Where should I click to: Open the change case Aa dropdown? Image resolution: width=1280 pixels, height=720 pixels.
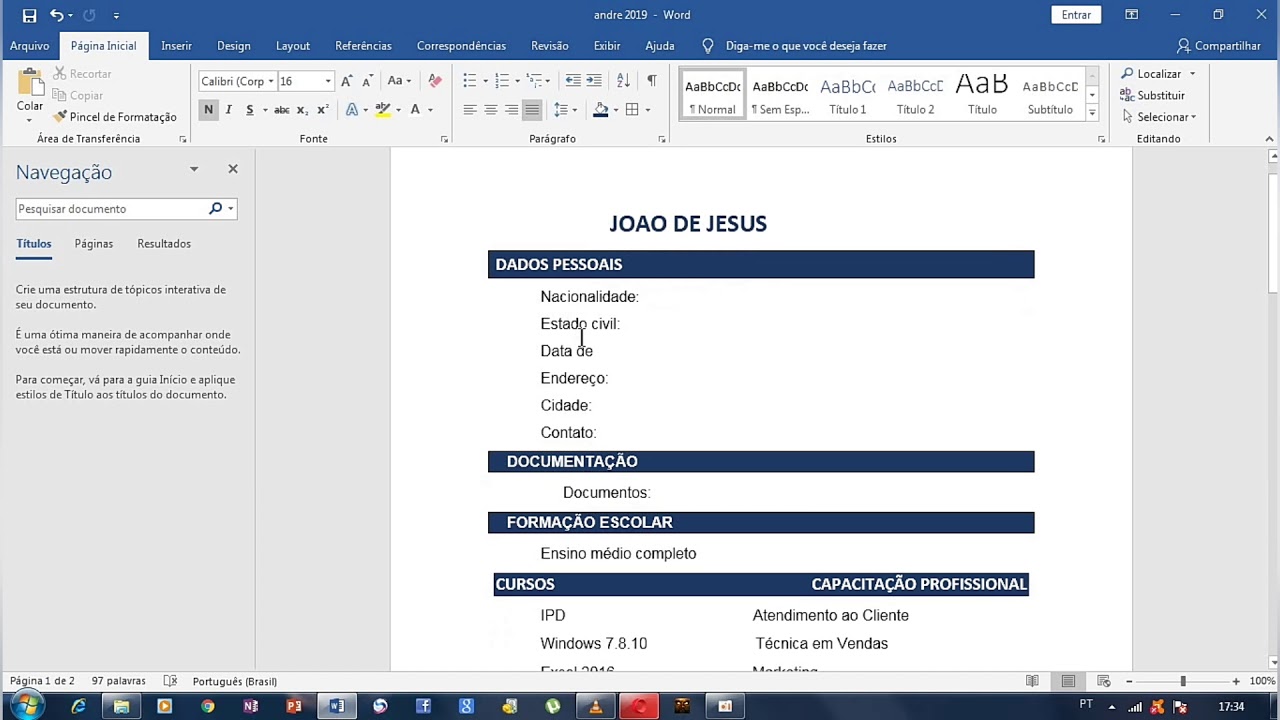pos(398,81)
